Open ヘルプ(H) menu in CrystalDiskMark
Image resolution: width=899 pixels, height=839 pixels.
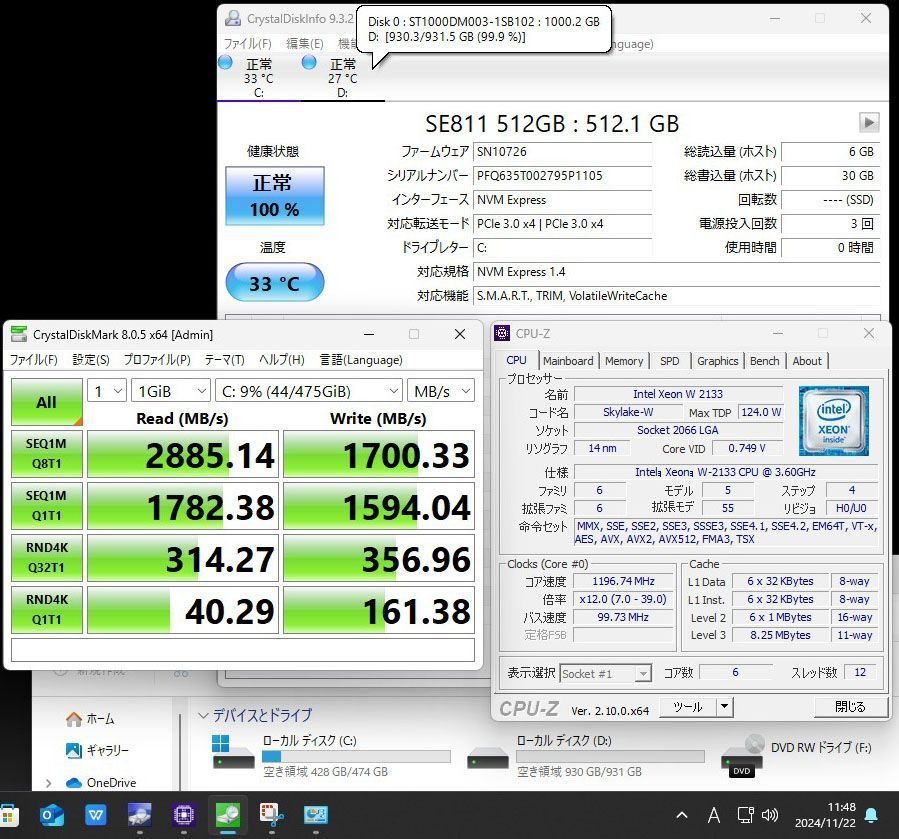pos(282,360)
